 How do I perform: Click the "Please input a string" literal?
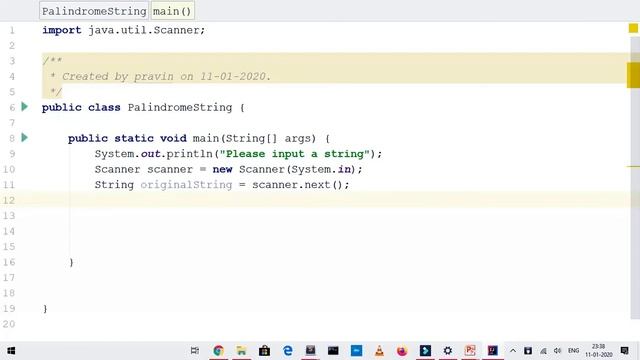tap(295, 154)
